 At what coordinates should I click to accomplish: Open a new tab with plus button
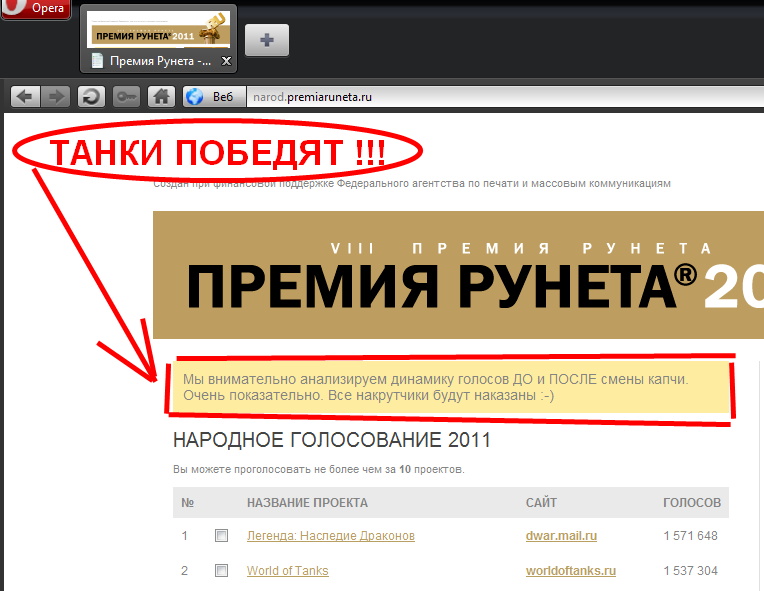[267, 40]
